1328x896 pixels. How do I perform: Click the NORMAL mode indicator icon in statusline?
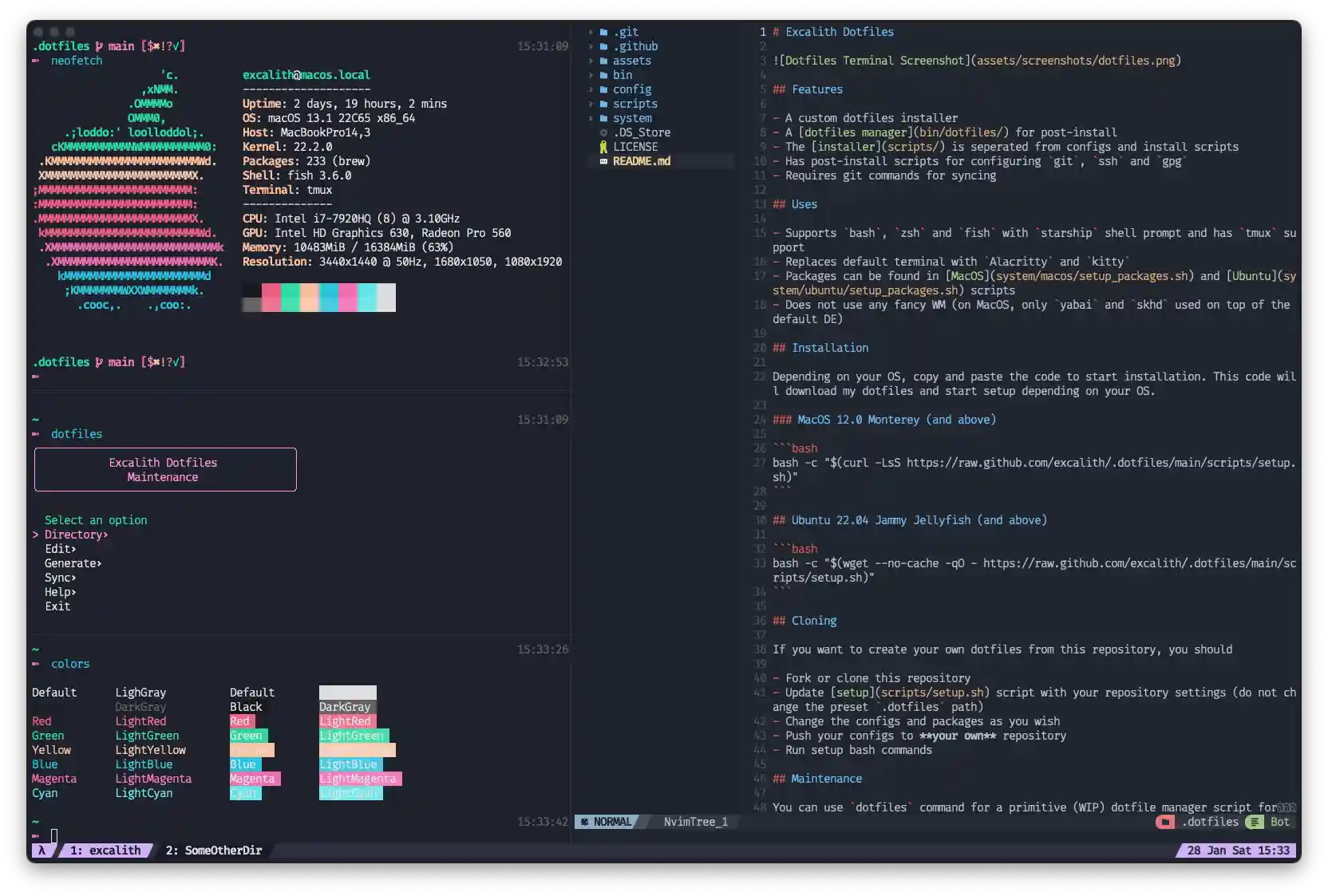583,822
